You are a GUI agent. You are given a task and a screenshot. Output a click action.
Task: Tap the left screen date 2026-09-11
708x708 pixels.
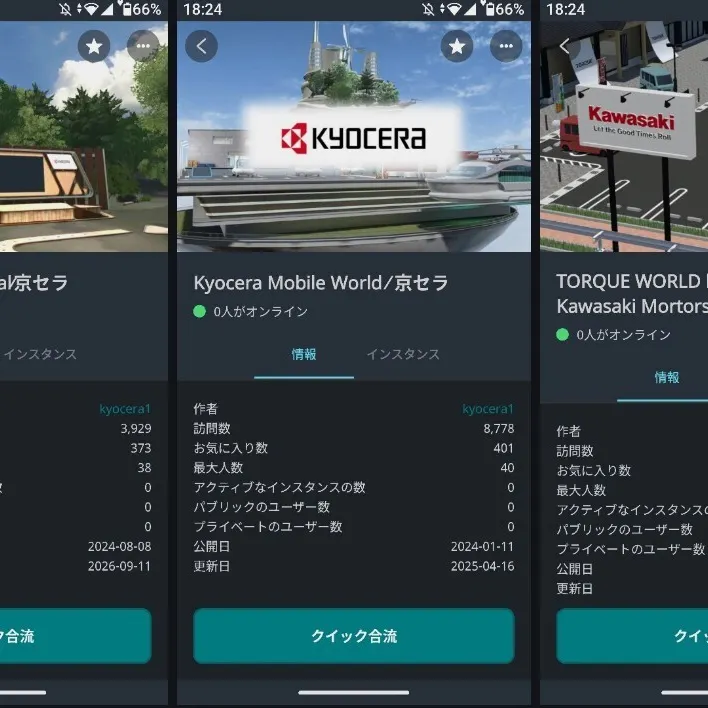point(120,566)
